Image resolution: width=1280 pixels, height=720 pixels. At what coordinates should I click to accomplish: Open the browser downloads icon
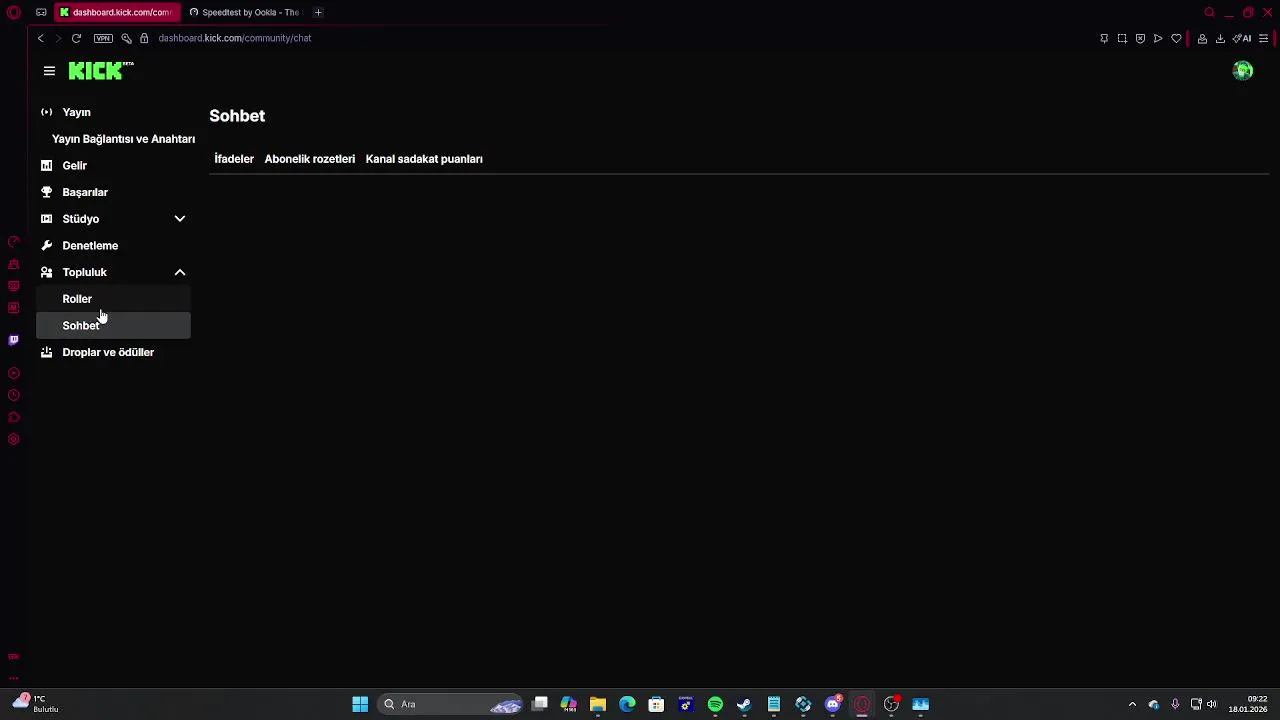[x=1220, y=38]
